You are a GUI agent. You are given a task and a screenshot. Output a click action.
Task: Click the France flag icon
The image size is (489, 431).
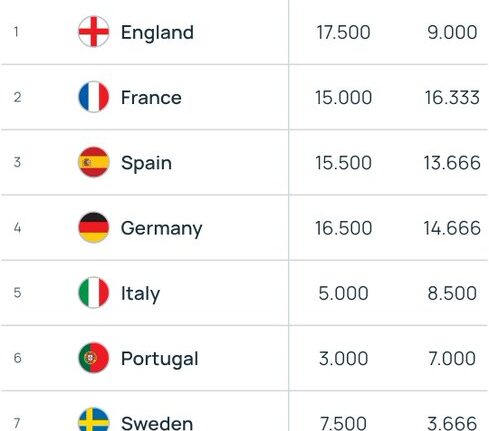94,97
